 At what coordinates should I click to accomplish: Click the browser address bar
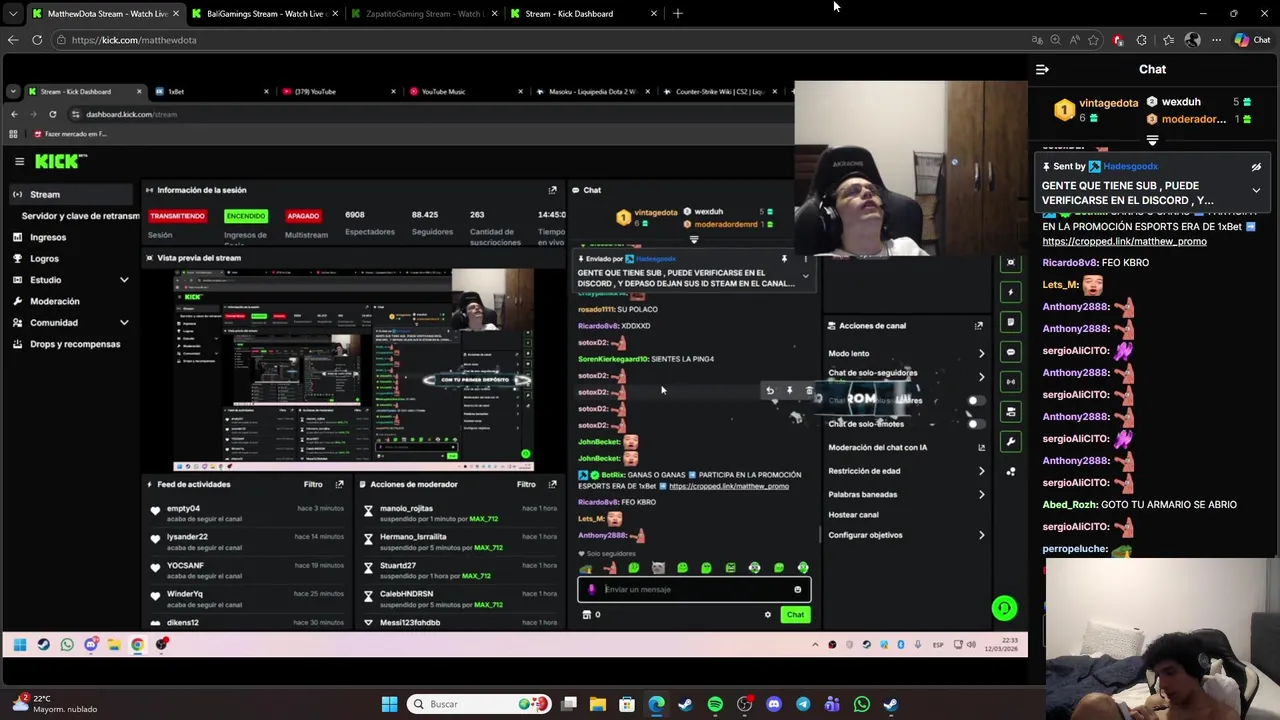click(540, 40)
